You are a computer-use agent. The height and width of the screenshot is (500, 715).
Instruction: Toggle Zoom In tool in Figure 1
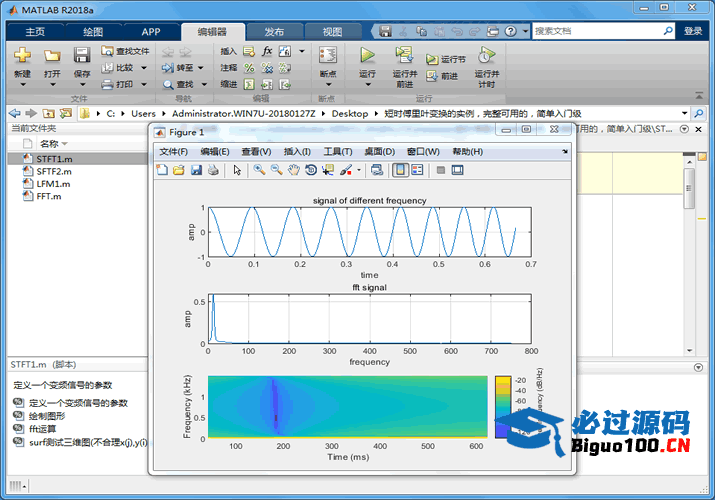[x=259, y=170]
